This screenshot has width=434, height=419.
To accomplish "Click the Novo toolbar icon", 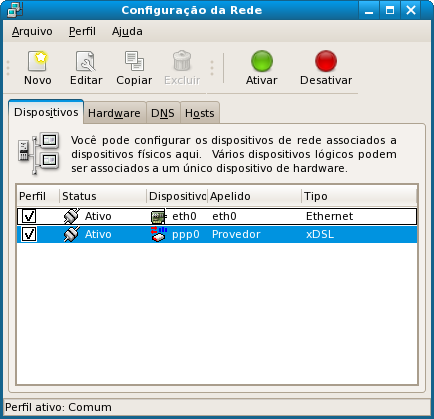I will pyautogui.click(x=37, y=61).
